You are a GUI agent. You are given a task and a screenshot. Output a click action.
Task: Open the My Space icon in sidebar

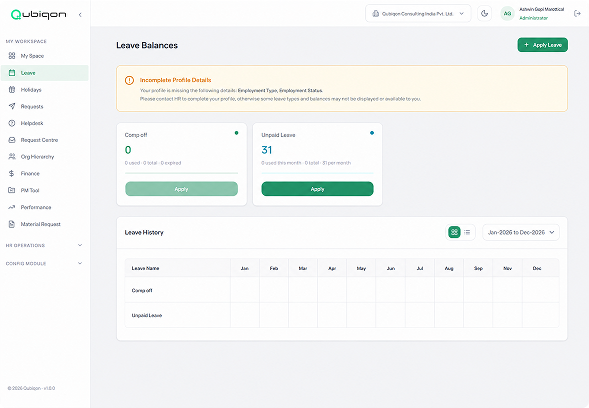point(12,56)
